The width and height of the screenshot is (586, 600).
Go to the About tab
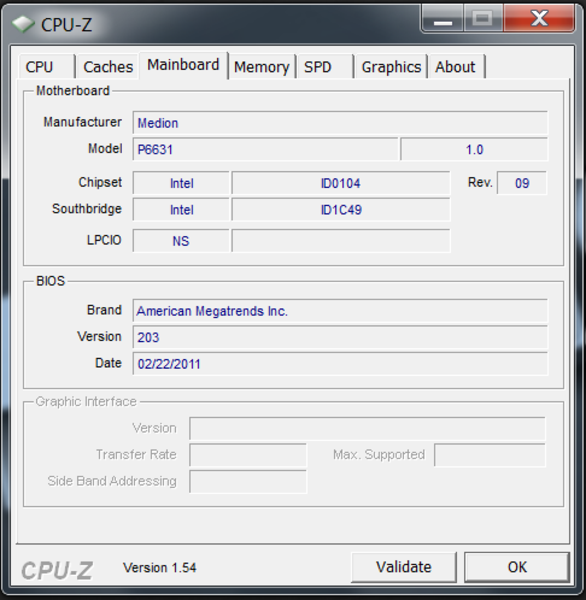pyautogui.click(x=456, y=67)
